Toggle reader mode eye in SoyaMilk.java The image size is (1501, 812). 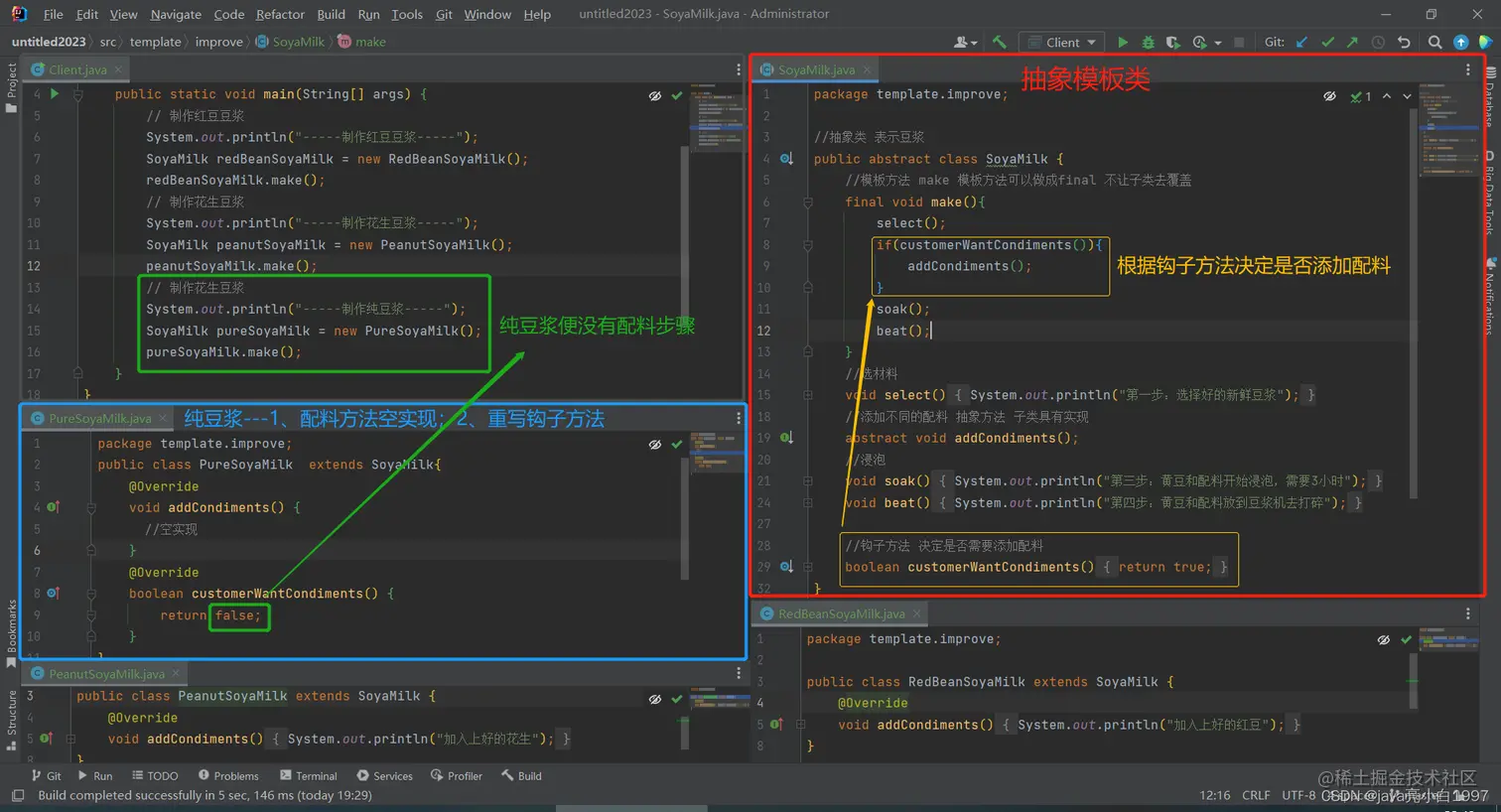tap(1329, 96)
